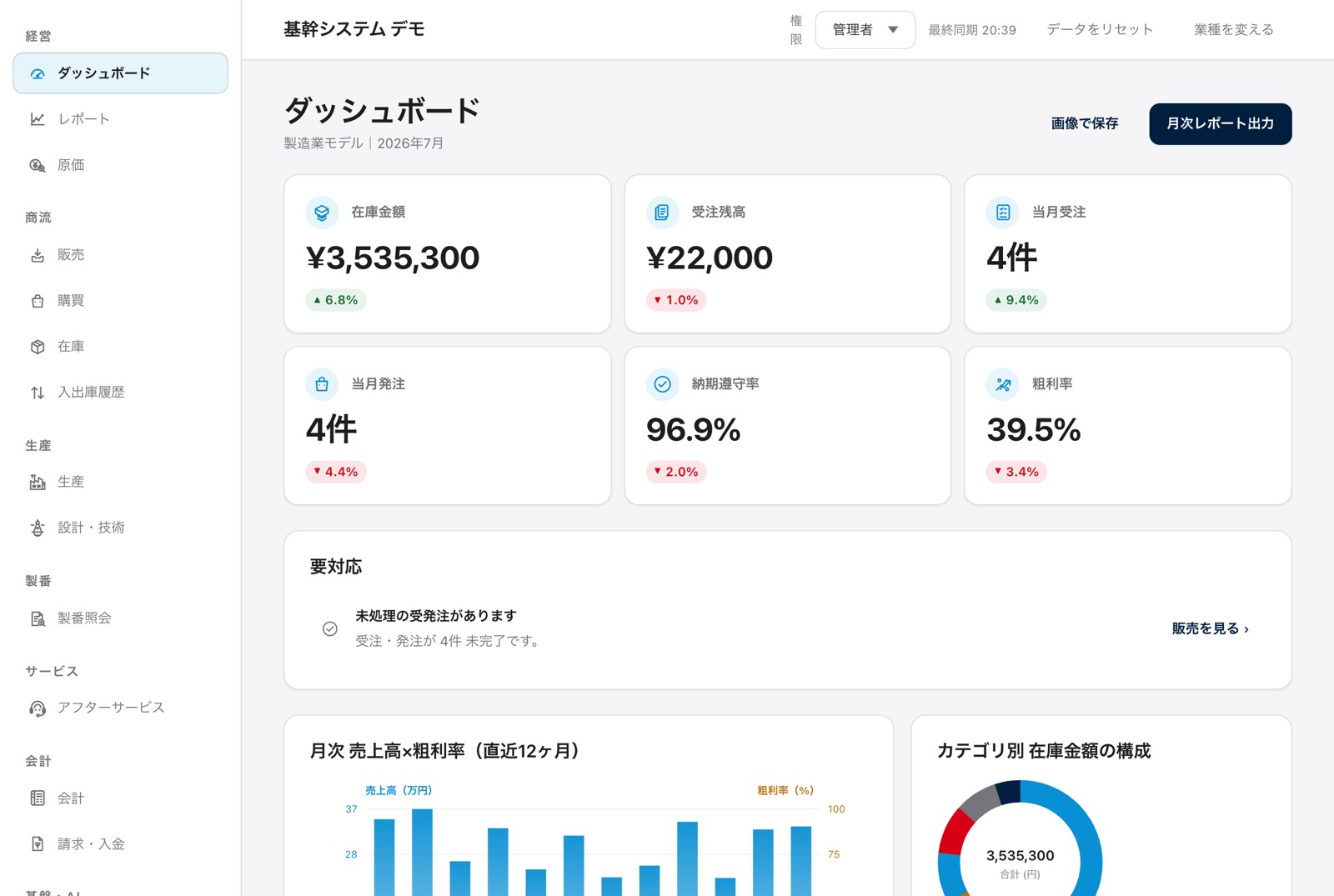
Task: Select 販売 in the sidebar
Action: pos(120,255)
